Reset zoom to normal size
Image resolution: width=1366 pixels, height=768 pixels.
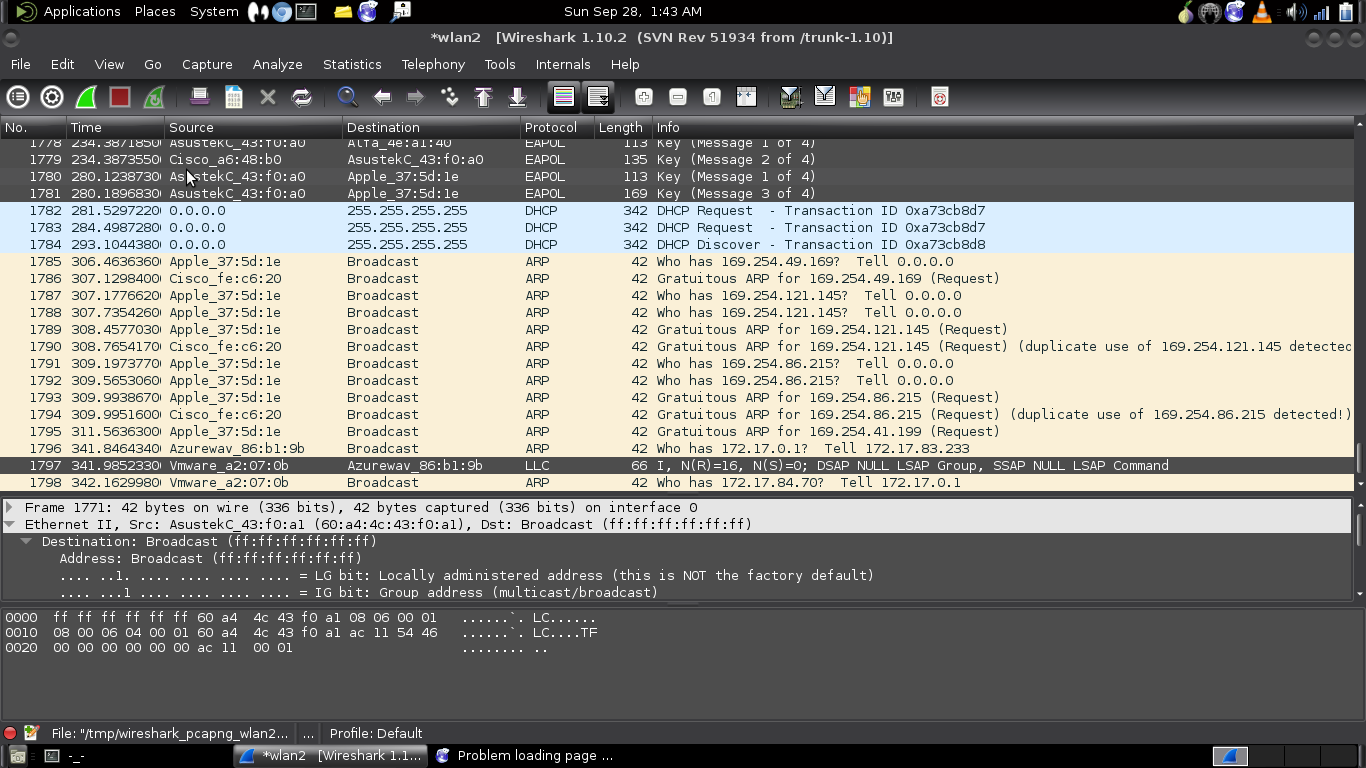click(712, 97)
